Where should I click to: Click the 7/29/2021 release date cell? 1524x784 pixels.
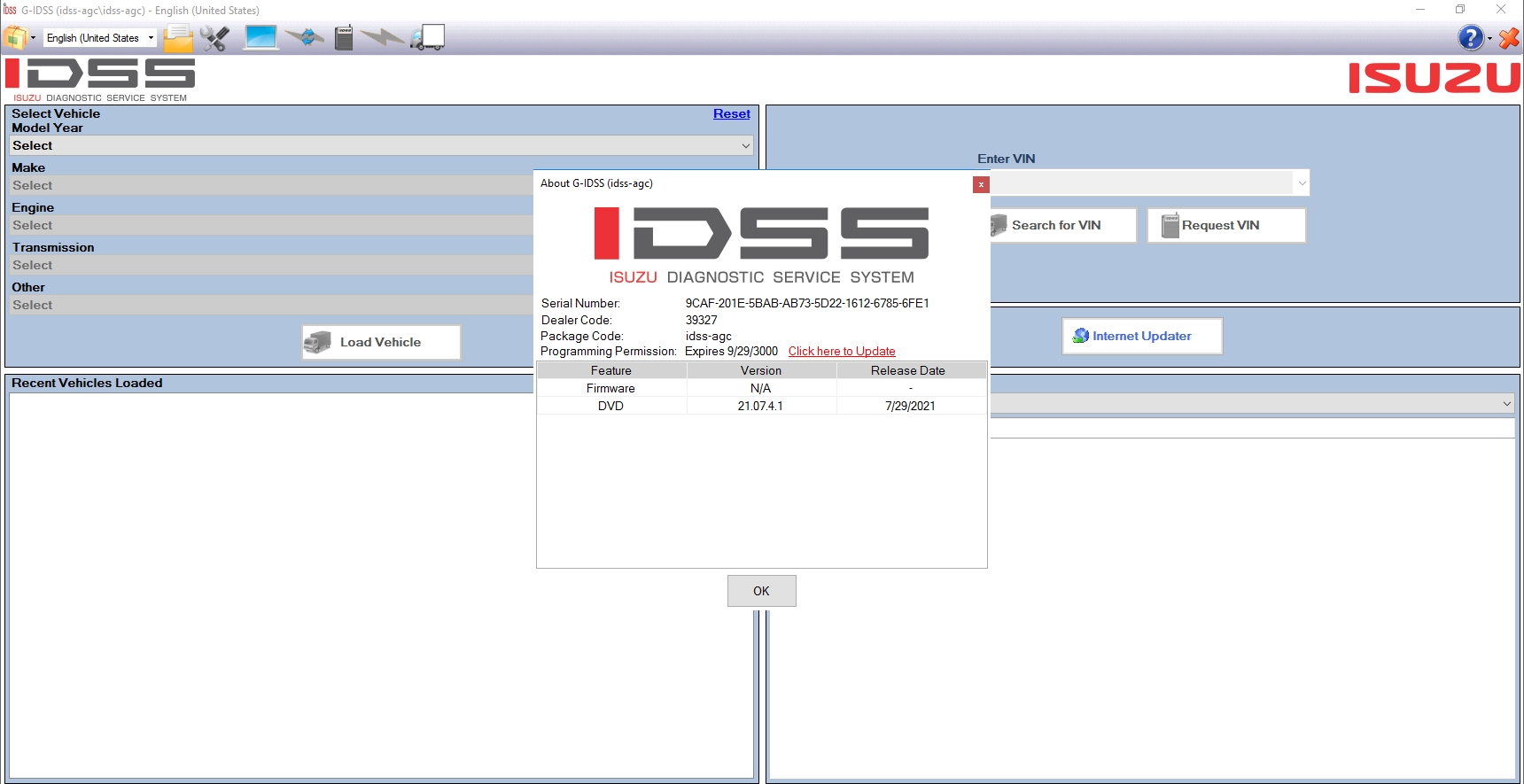coord(911,406)
